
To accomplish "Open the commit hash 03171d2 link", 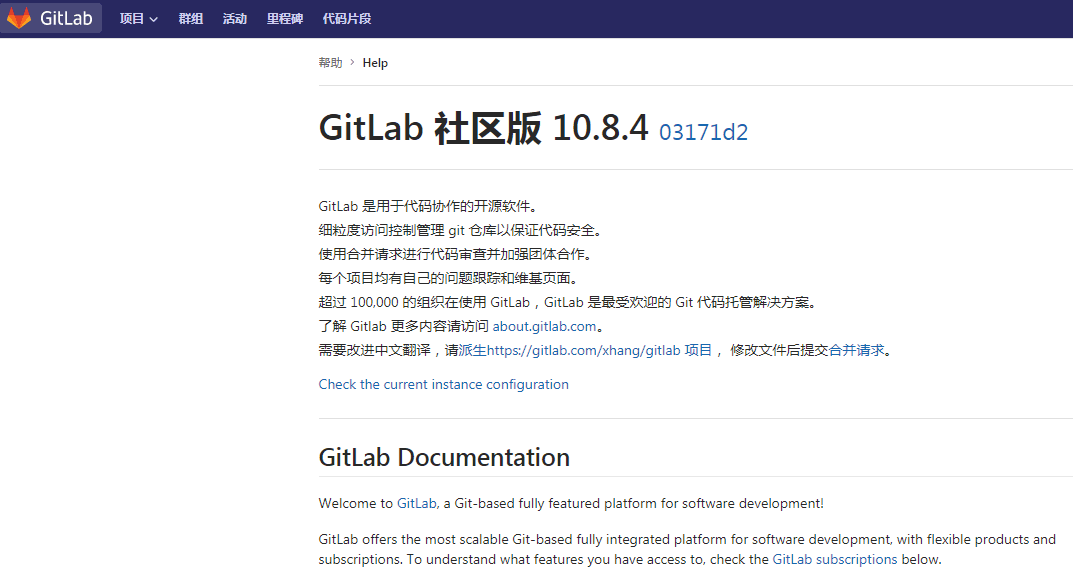I will [x=703, y=132].
